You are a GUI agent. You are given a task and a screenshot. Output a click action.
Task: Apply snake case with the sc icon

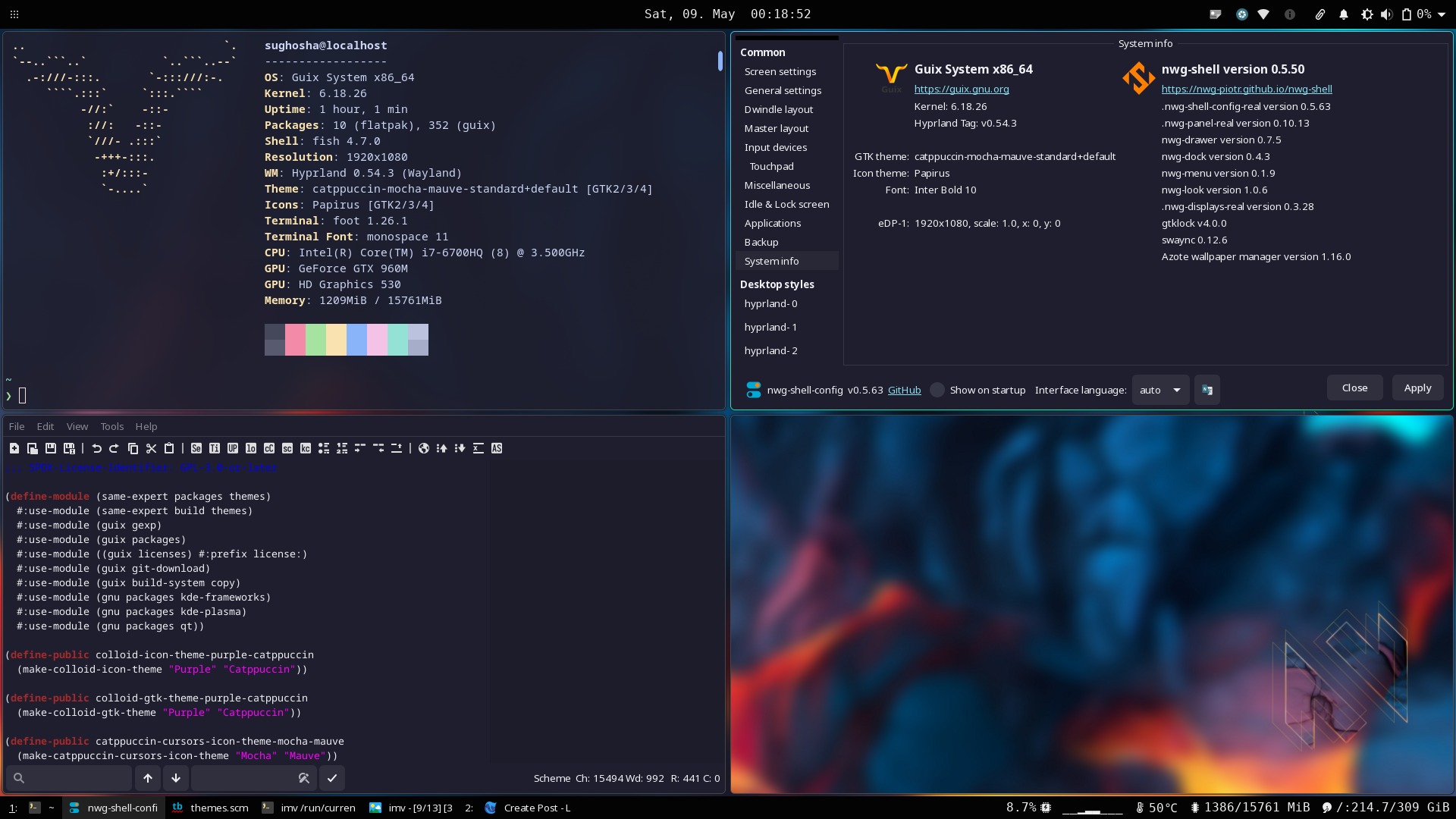point(287,448)
